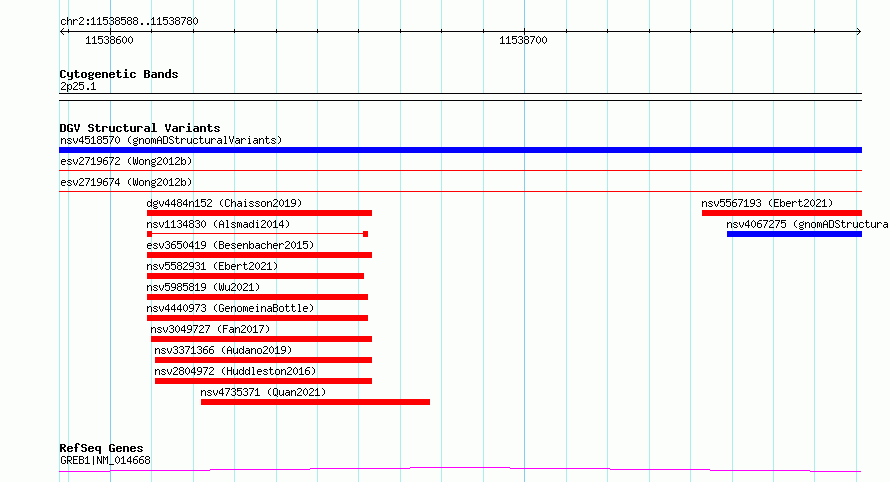Click the red bar under esv3650419
Viewport: 890px width, 482px height.
(259, 255)
